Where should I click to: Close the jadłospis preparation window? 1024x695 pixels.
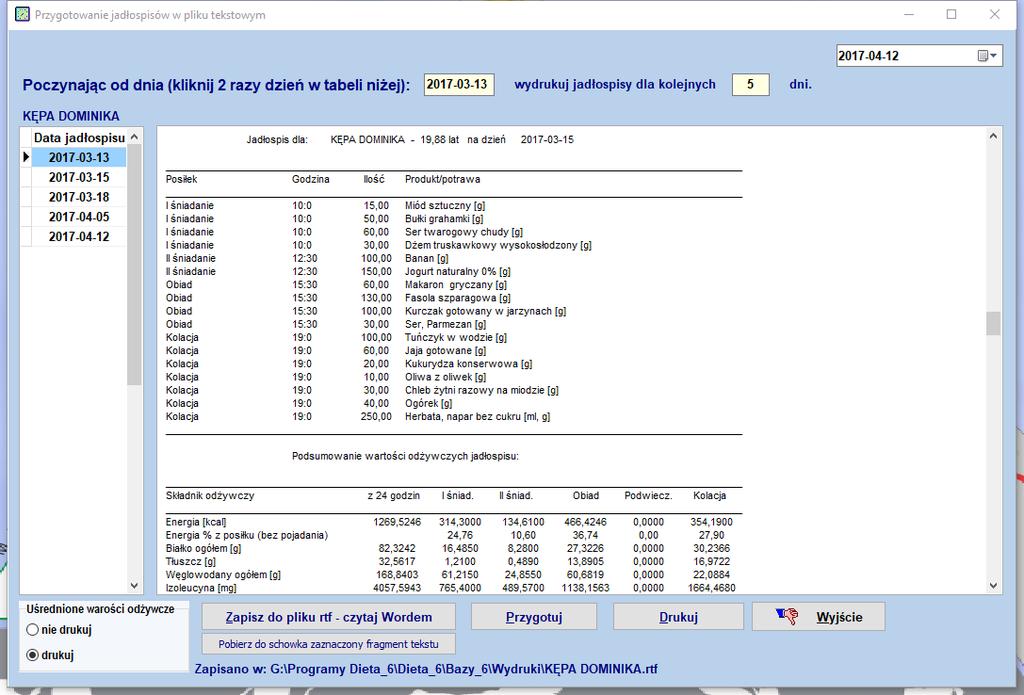(x=995, y=14)
